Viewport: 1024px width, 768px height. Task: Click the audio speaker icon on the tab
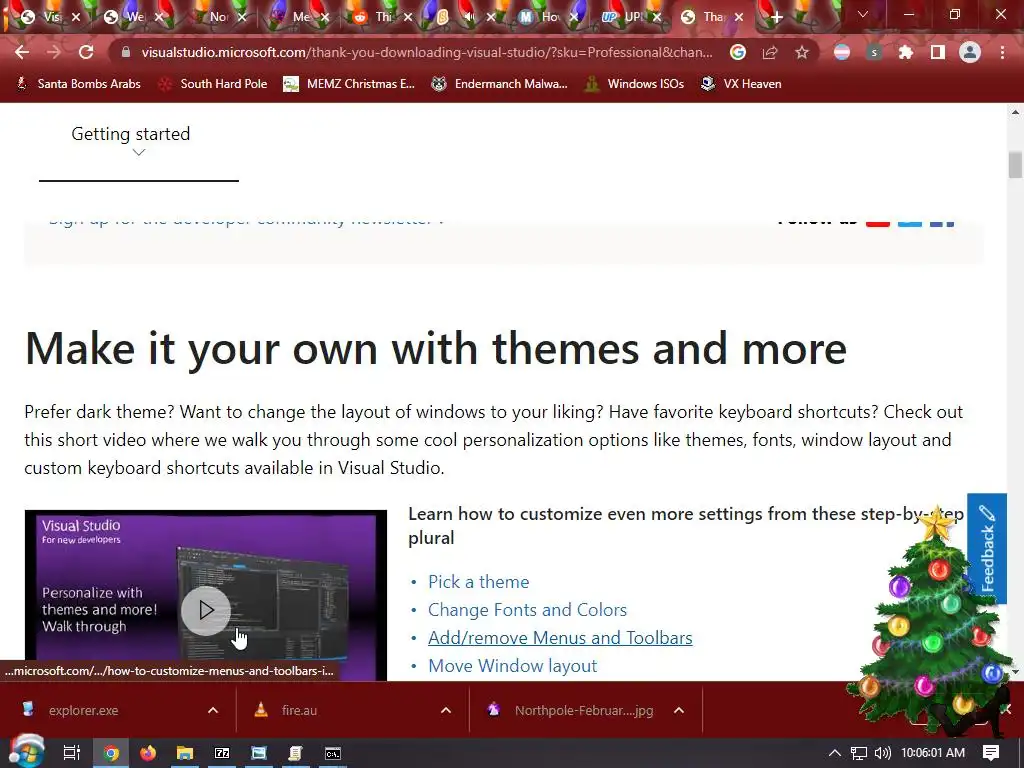click(470, 17)
